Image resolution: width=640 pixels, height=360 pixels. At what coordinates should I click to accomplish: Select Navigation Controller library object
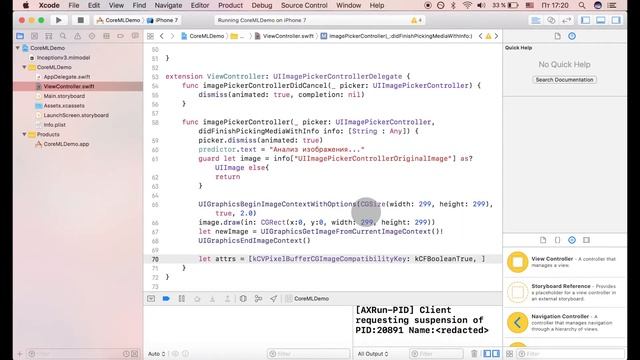pos(565,322)
